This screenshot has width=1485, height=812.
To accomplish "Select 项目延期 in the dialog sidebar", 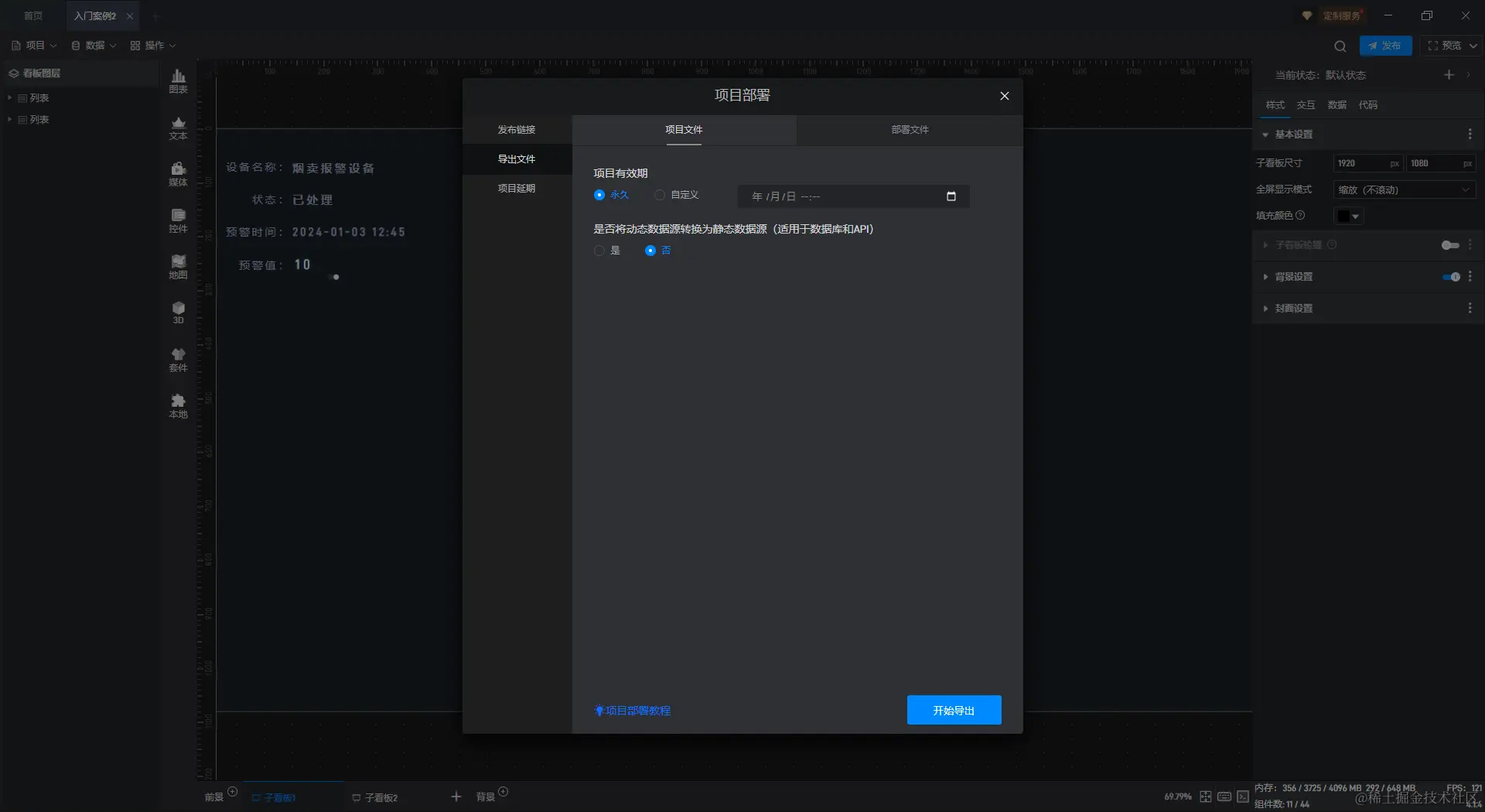I will tap(517, 189).
